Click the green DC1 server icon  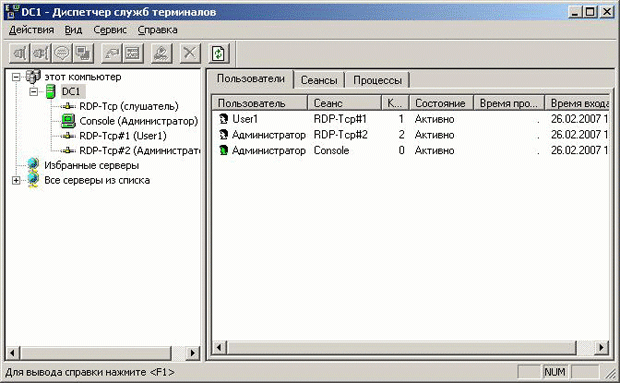coord(50,91)
